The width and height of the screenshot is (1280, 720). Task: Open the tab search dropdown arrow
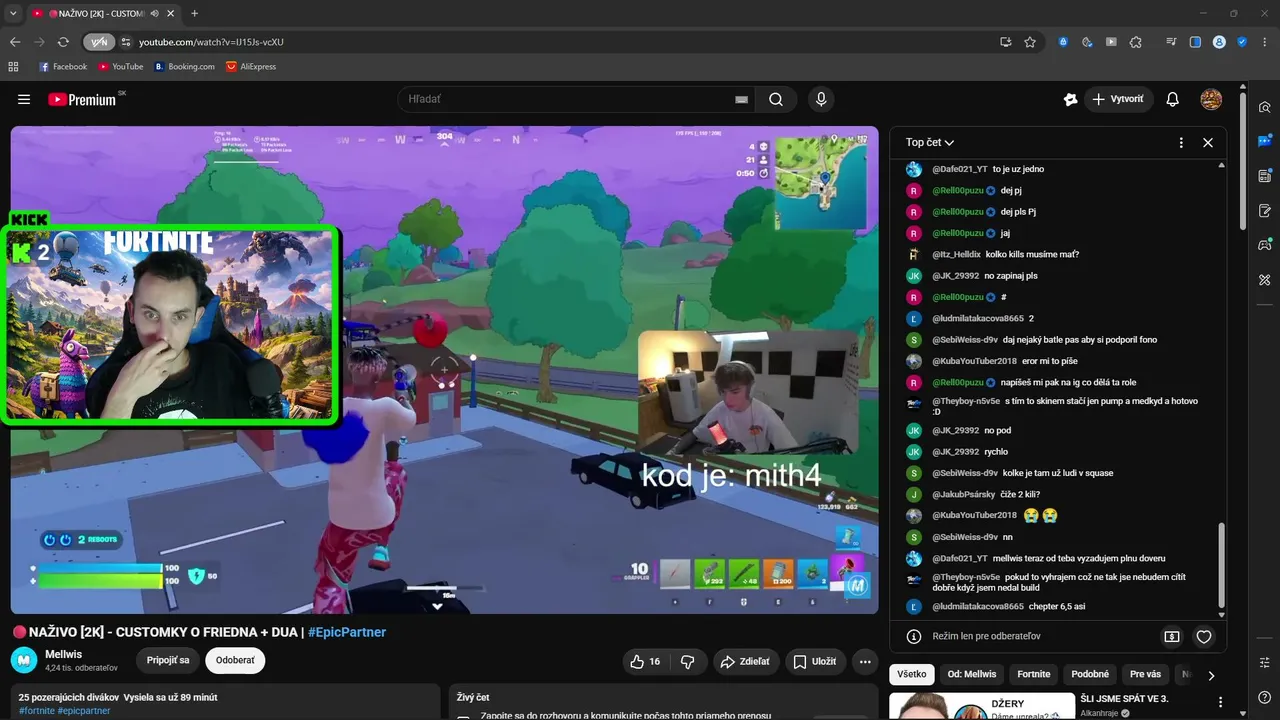click(x=13, y=13)
